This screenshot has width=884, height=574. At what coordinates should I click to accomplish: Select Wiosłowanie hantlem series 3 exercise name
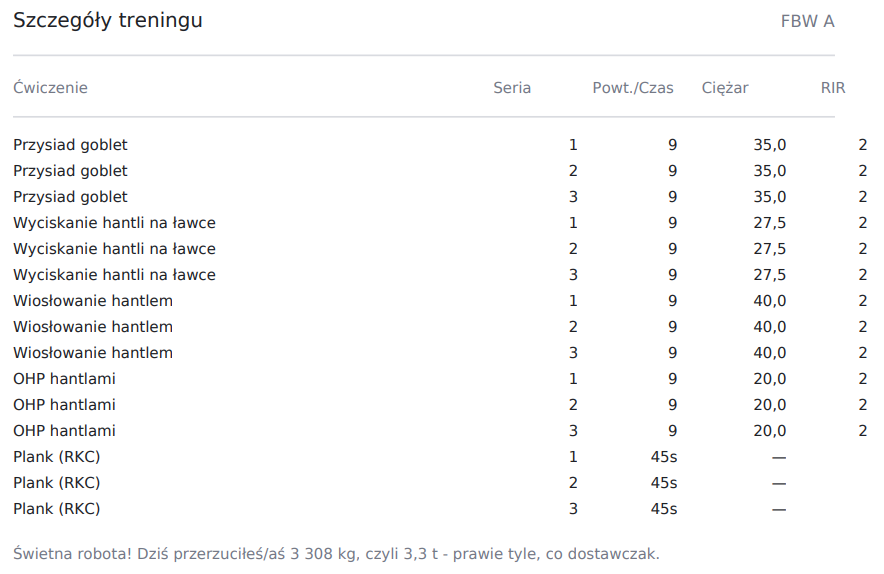click(x=93, y=353)
